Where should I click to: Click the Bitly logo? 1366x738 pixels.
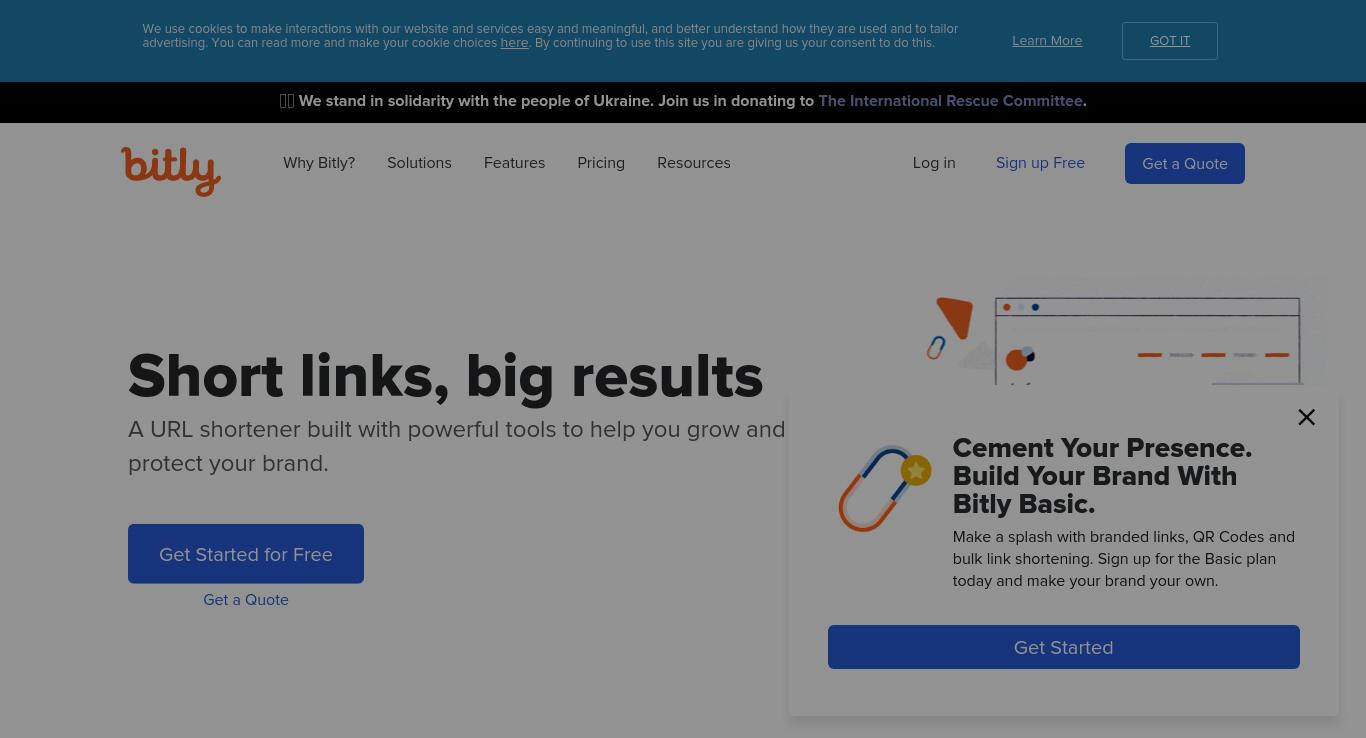coord(171,171)
